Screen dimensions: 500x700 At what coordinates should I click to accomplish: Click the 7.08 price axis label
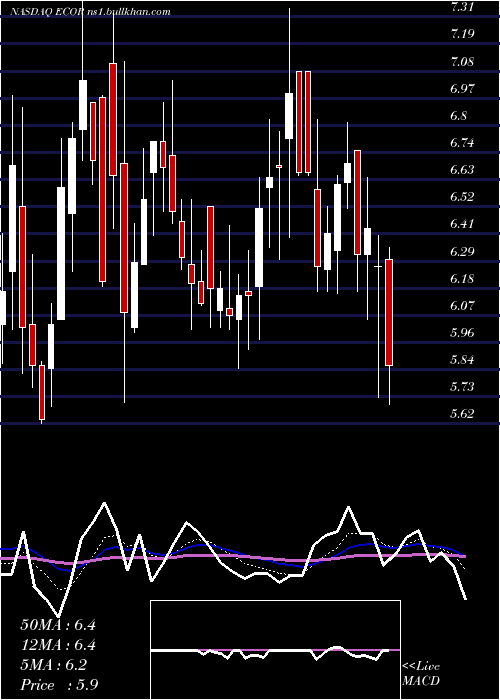point(462,62)
